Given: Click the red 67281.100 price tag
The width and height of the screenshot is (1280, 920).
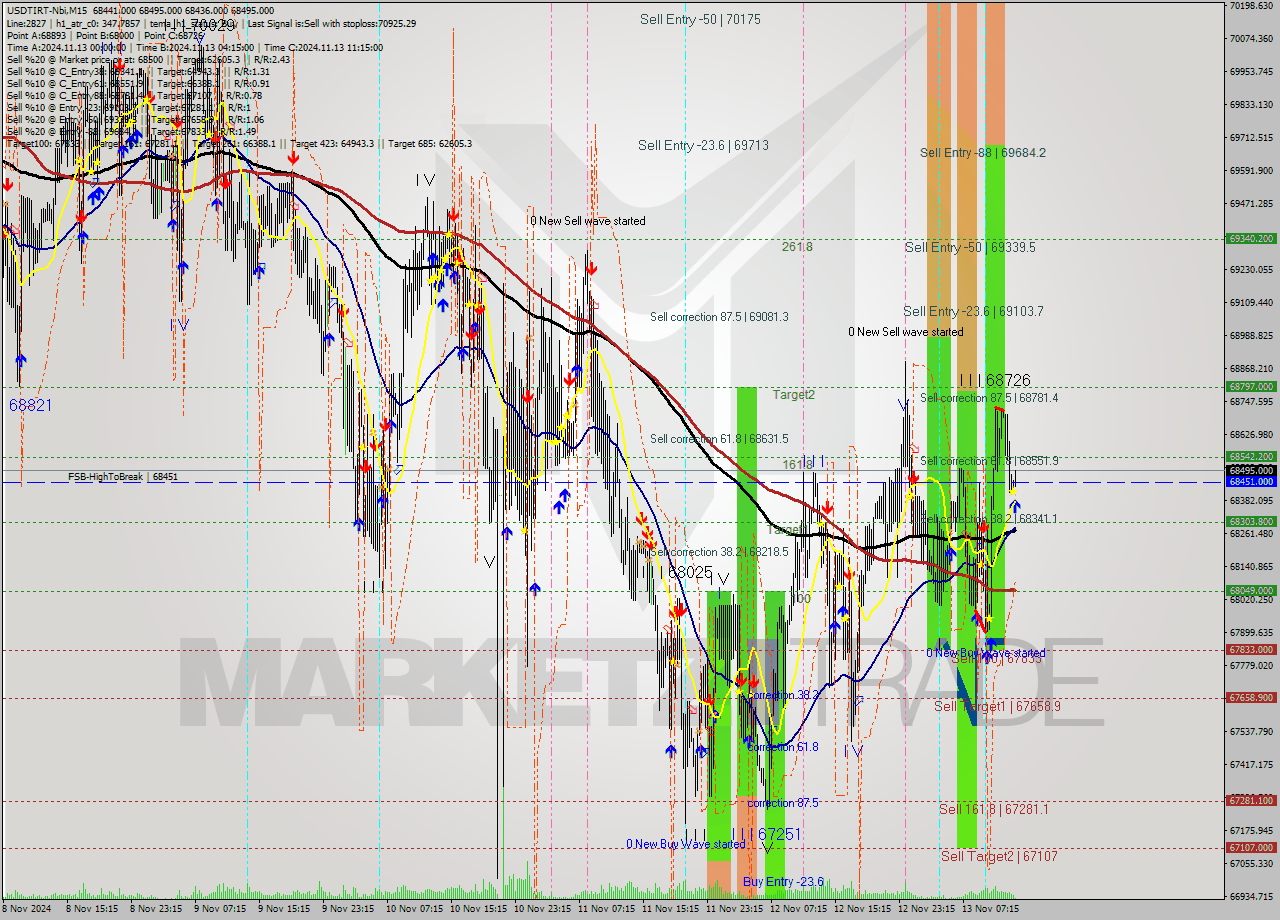Looking at the screenshot, I should [x=1251, y=800].
